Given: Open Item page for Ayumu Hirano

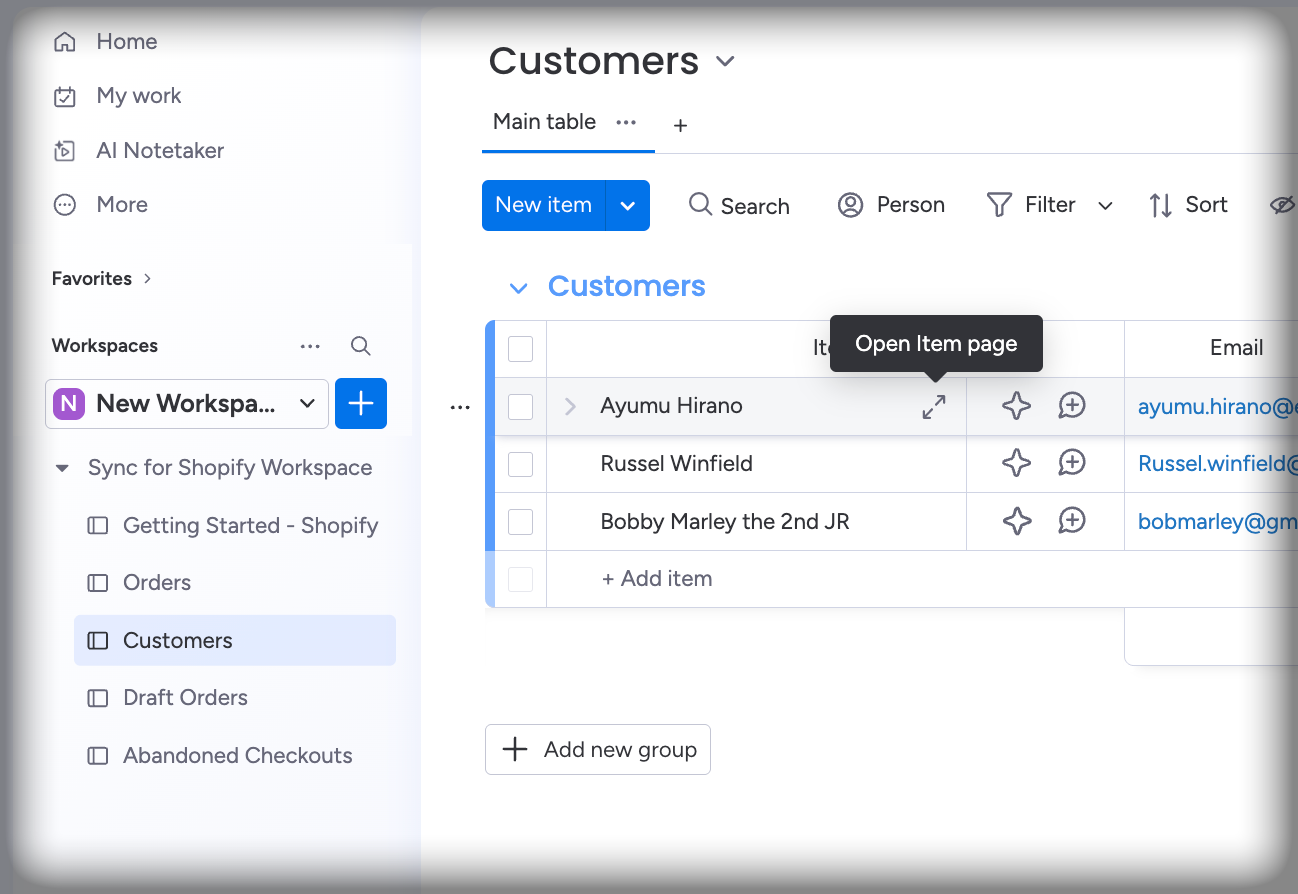Looking at the screenshot, I should click(x=933, y=406).
